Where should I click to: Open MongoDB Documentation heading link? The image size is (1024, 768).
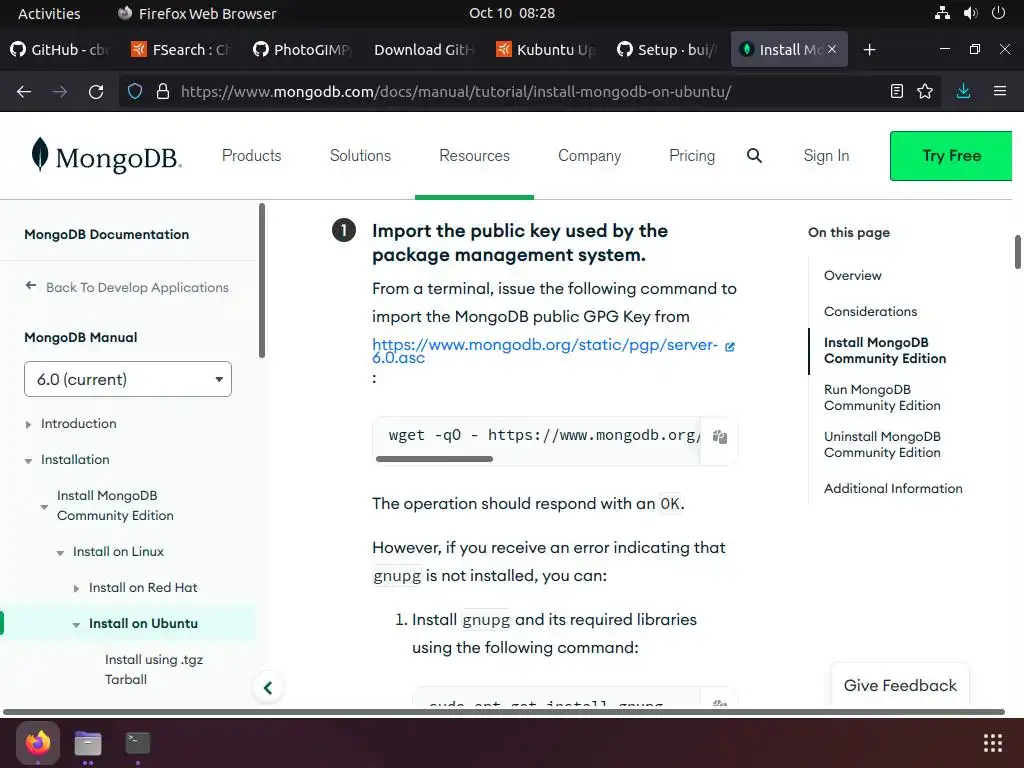(x=106, y=234)
